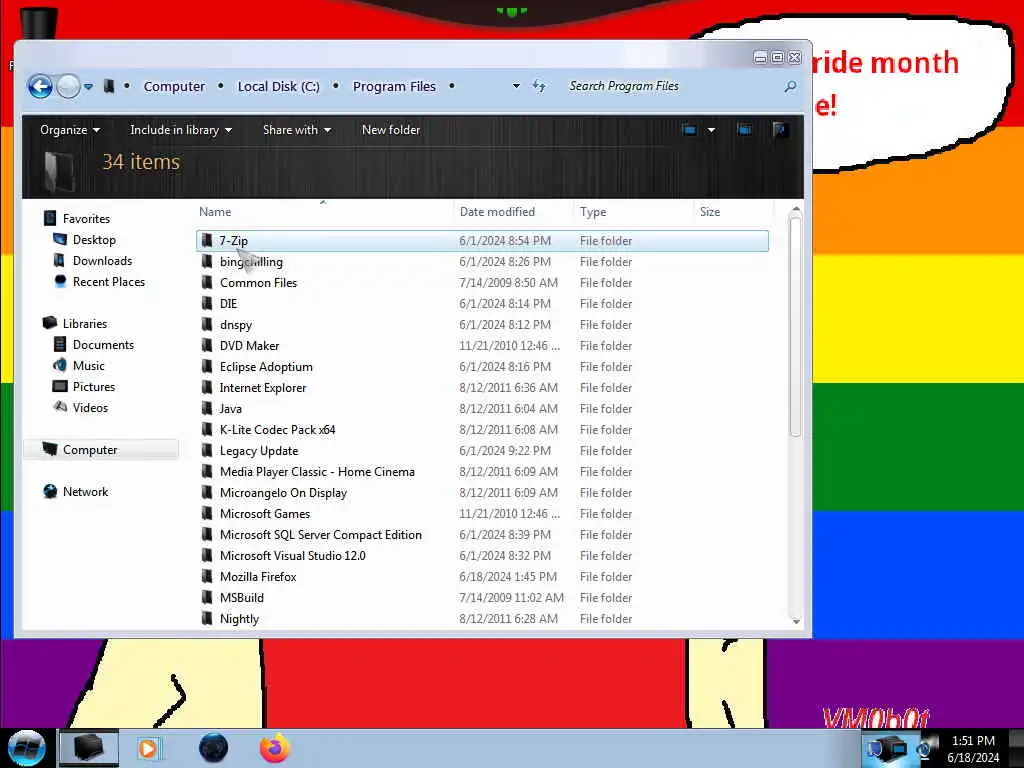Select the Internet Explorer folder icon
Viewport: 1024px width, 768px height.
tap(207, 387)
